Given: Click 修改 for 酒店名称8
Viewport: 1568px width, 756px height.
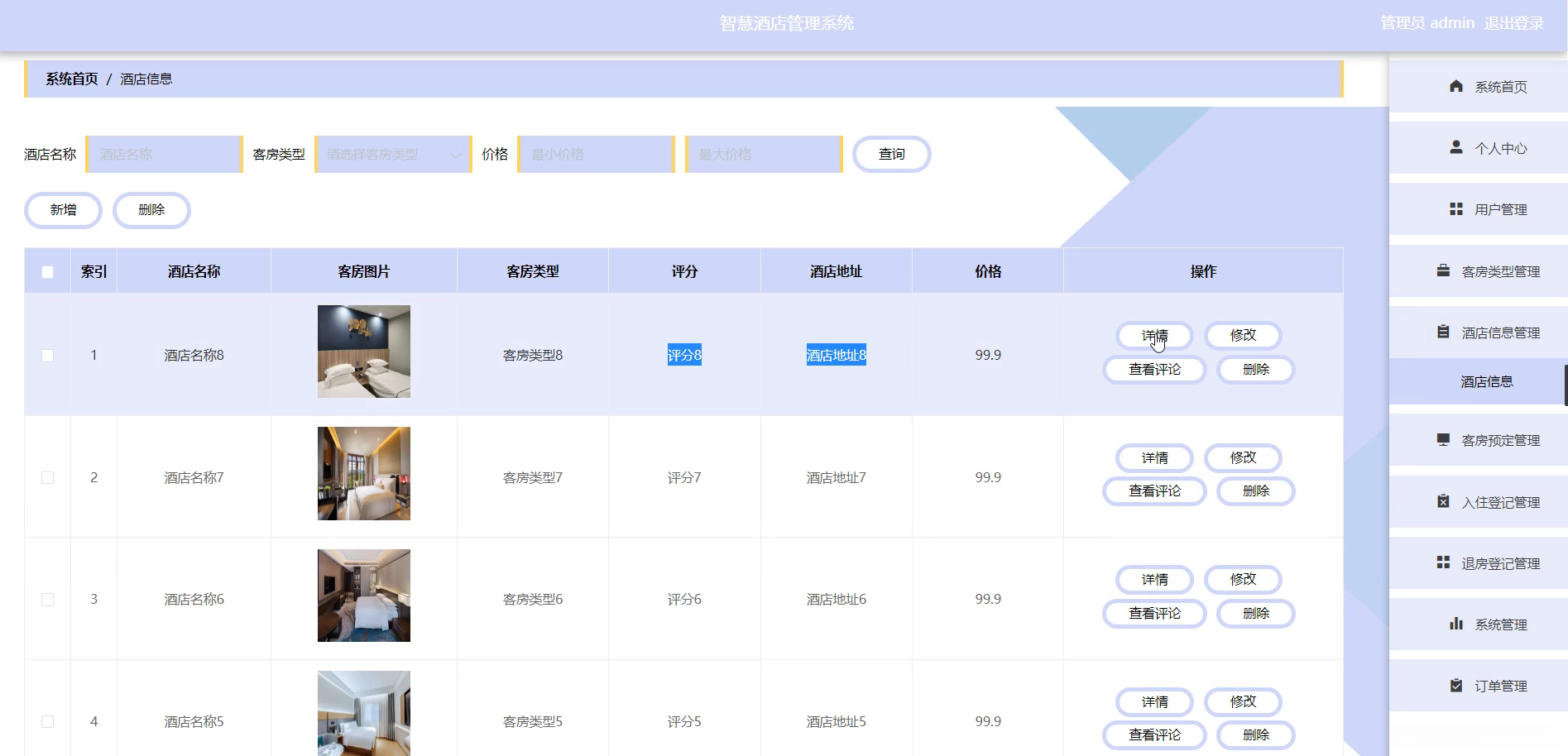Looking at the screenshot, I should [x=1243, y=336].
